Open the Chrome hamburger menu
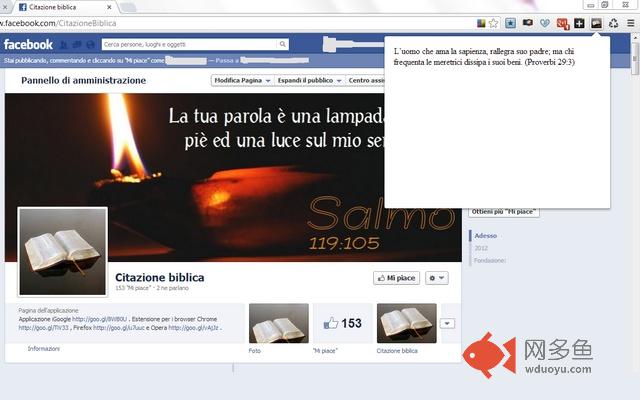640x400 pixels. coord(630,23)
